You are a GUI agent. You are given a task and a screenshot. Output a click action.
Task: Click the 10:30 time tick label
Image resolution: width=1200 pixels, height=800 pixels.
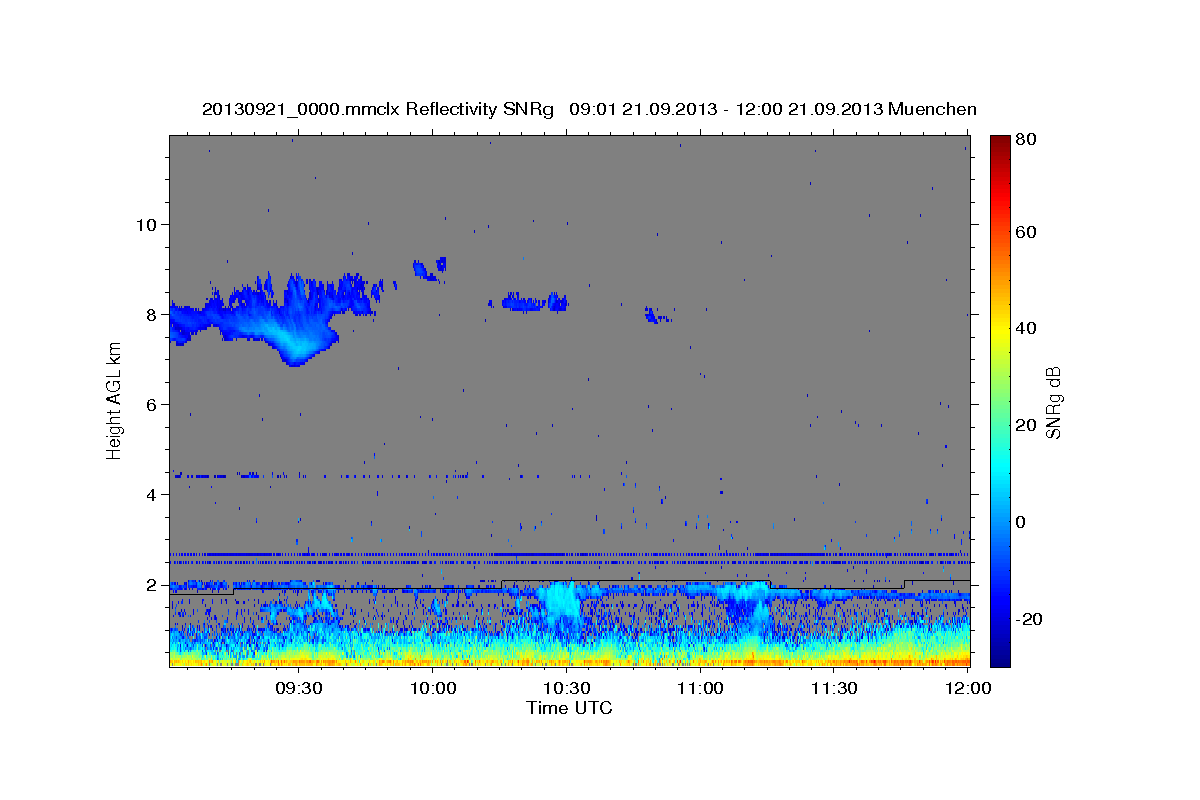pyautogui.click(x=567, y=688)
